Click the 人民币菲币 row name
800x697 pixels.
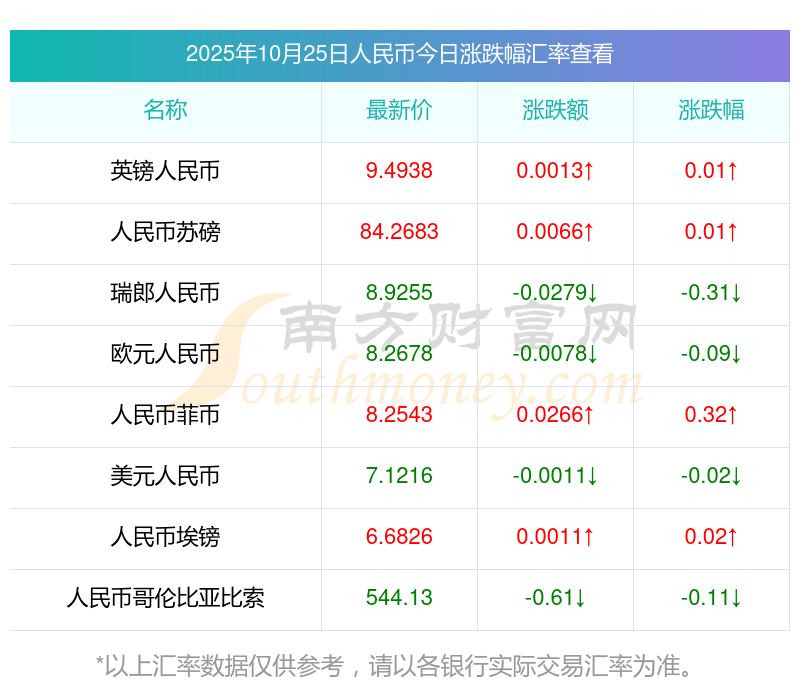tap(165, 415)
